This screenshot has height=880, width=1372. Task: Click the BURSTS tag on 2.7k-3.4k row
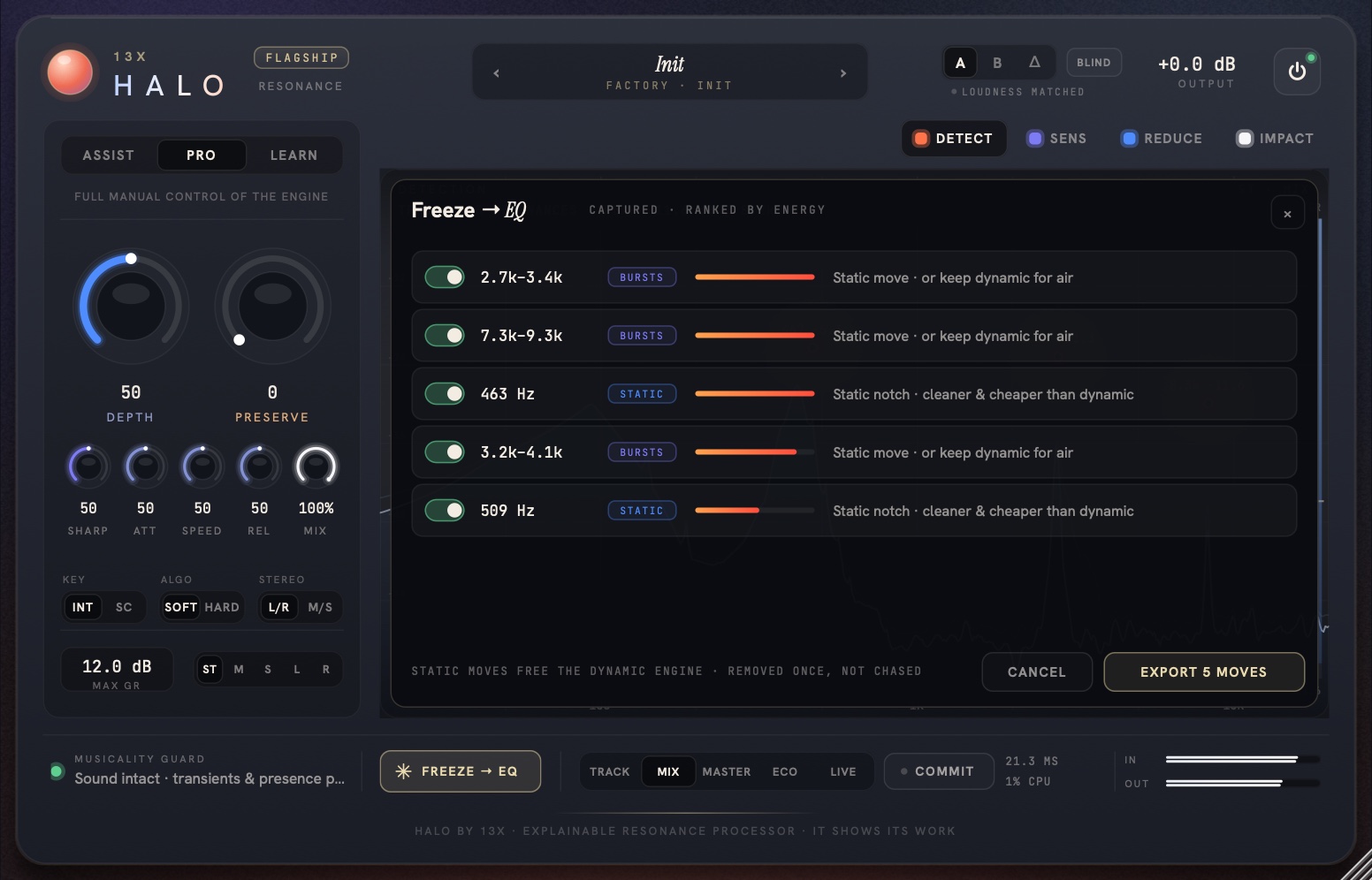642,277
